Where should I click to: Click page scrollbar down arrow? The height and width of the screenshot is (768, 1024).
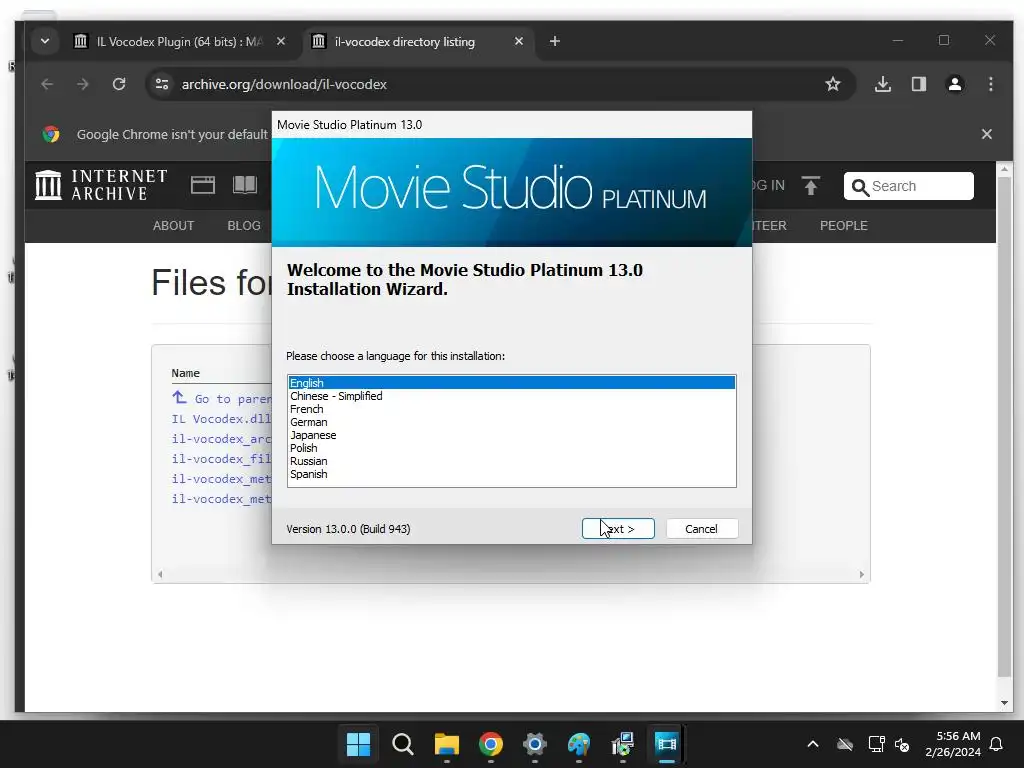pos(1004,703)
